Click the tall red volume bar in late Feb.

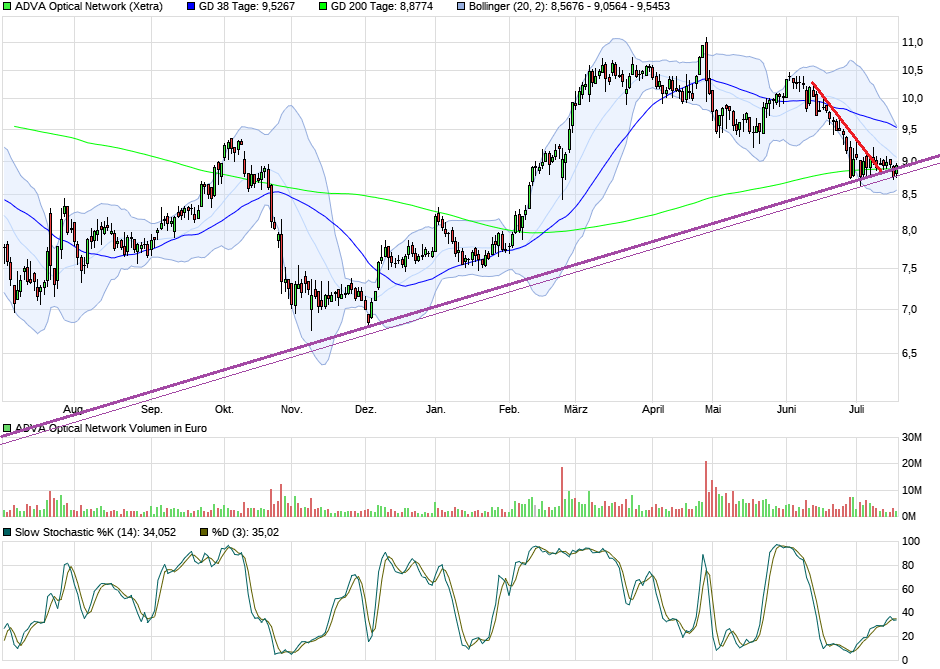pyautogui.click(x=562, y=492)
